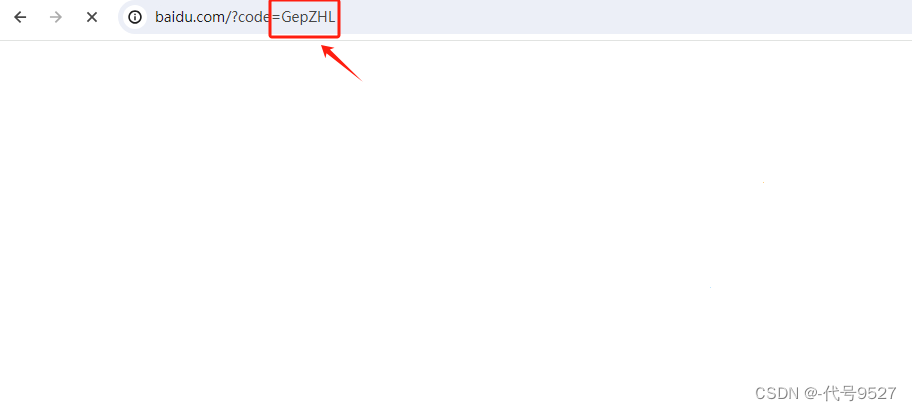Click the @ symbol in the watermark
The height and width of the screenshot is (411, 912).
(813, 394)
